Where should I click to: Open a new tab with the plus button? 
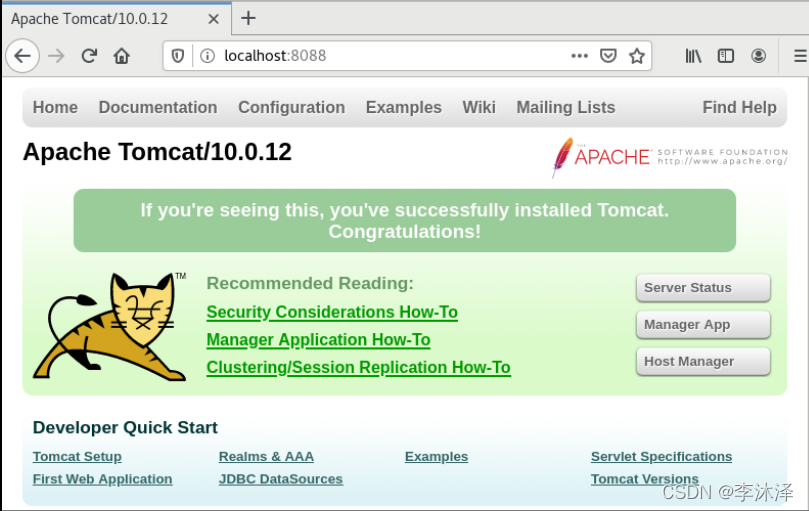point(248,19)
